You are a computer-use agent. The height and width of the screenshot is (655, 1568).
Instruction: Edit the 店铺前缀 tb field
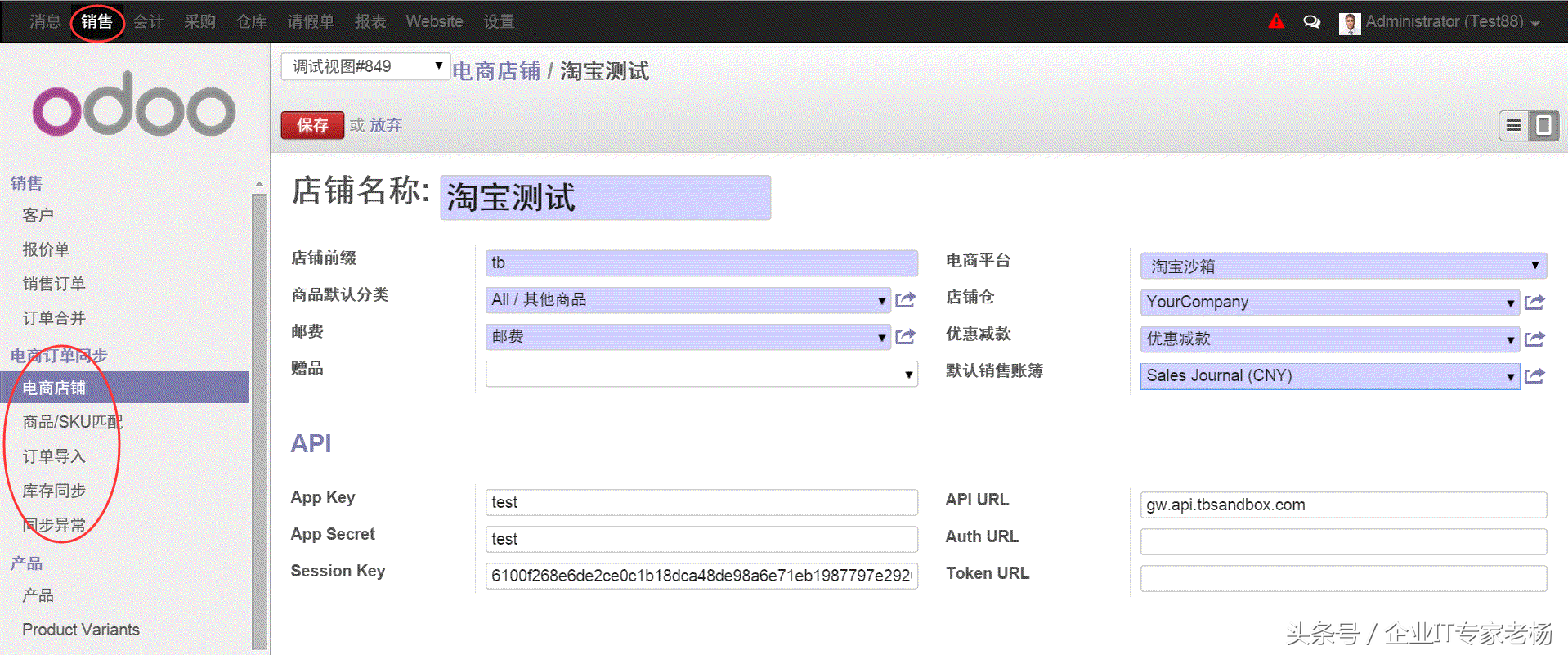pyautogui.click(x=701, y=263)
